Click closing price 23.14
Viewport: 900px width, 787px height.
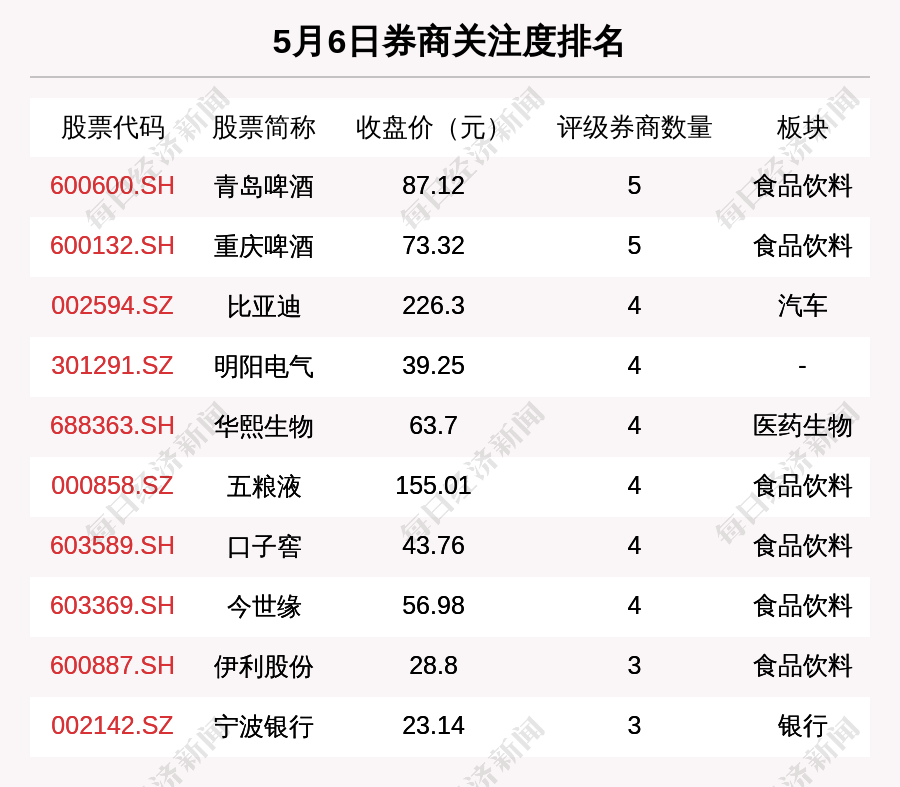click(433, 726)
